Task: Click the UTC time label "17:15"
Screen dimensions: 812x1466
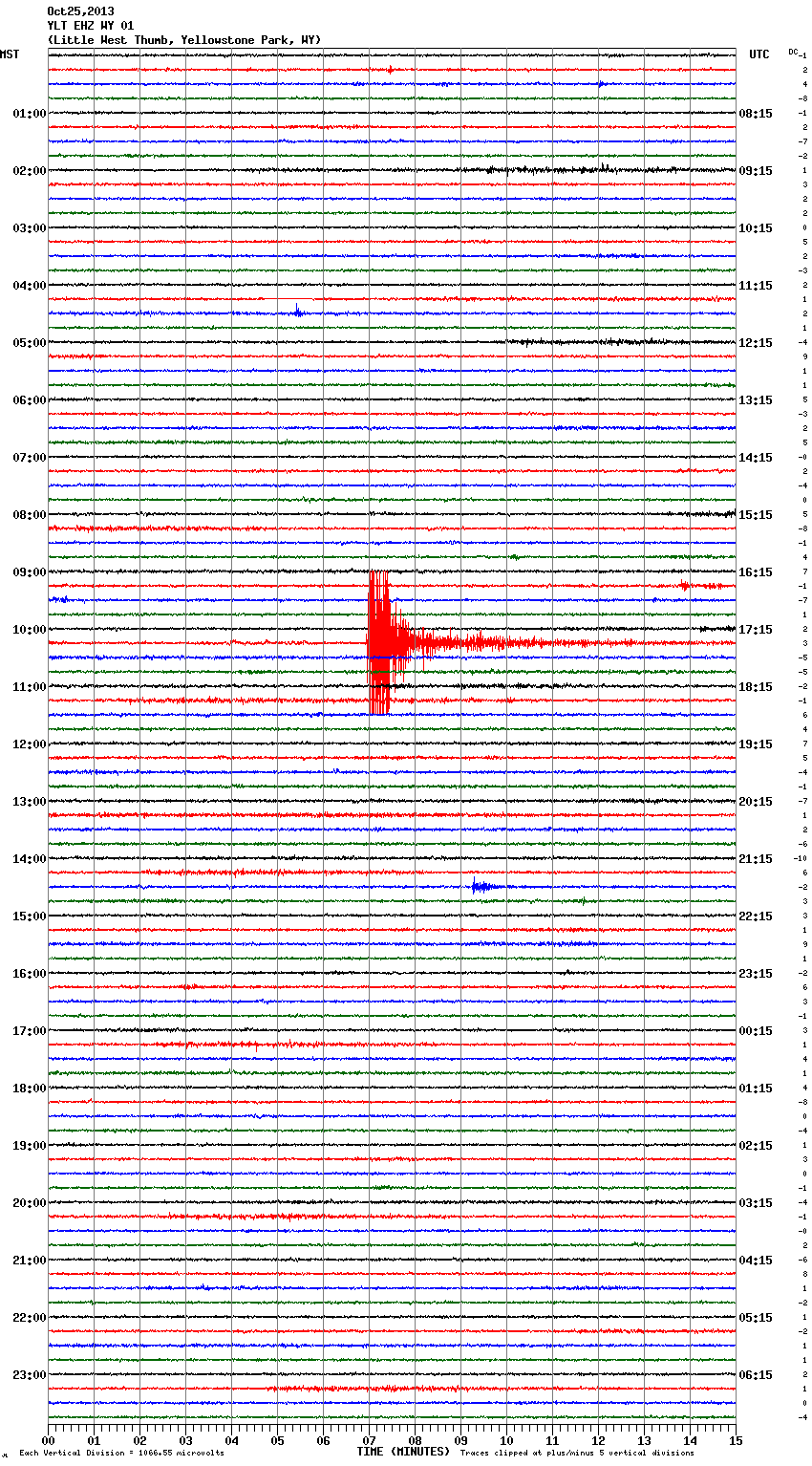Action: click(756, 630)
